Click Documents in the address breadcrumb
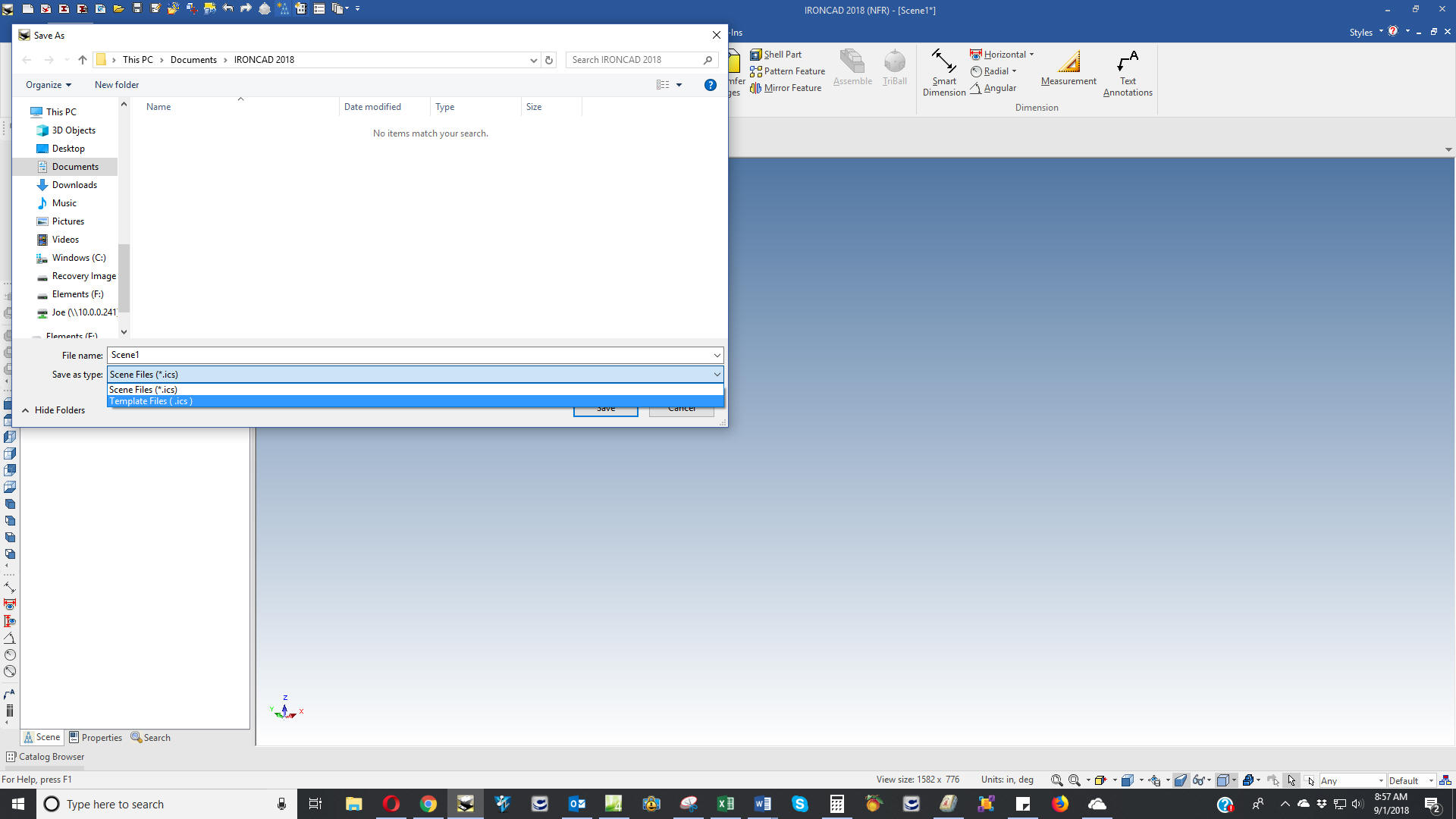This screenshot has height=819, width=1456. click(193, 60)
